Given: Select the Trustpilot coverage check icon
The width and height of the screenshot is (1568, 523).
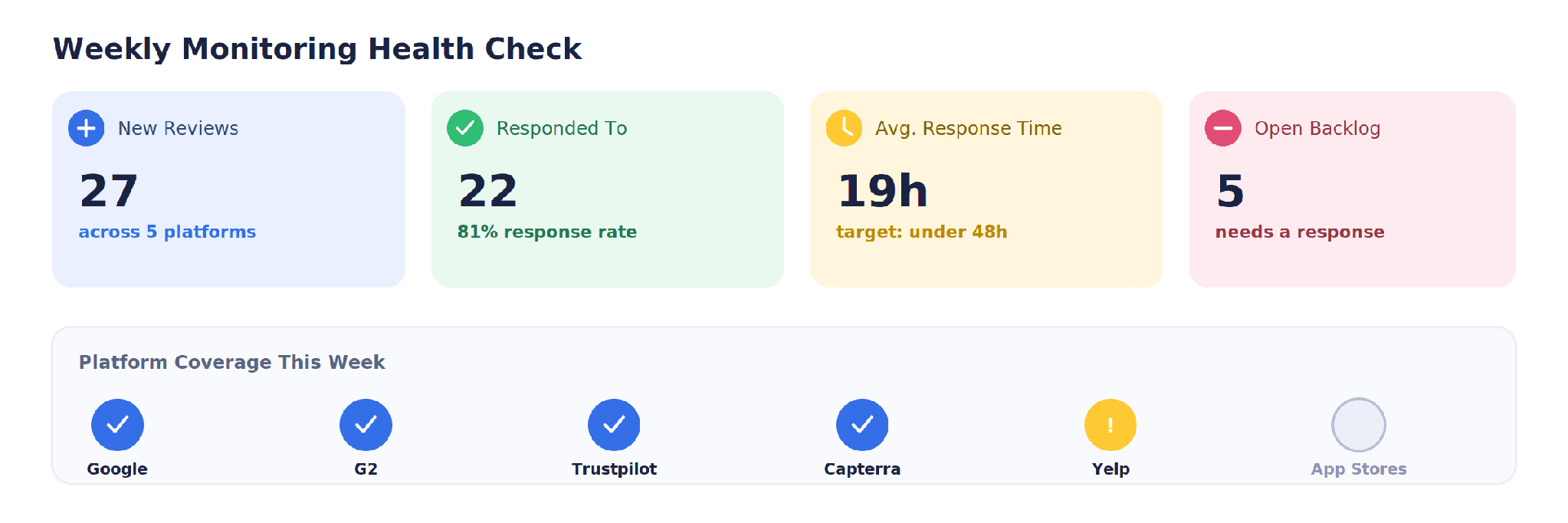Looking at the screenshot, I should 614,425.
